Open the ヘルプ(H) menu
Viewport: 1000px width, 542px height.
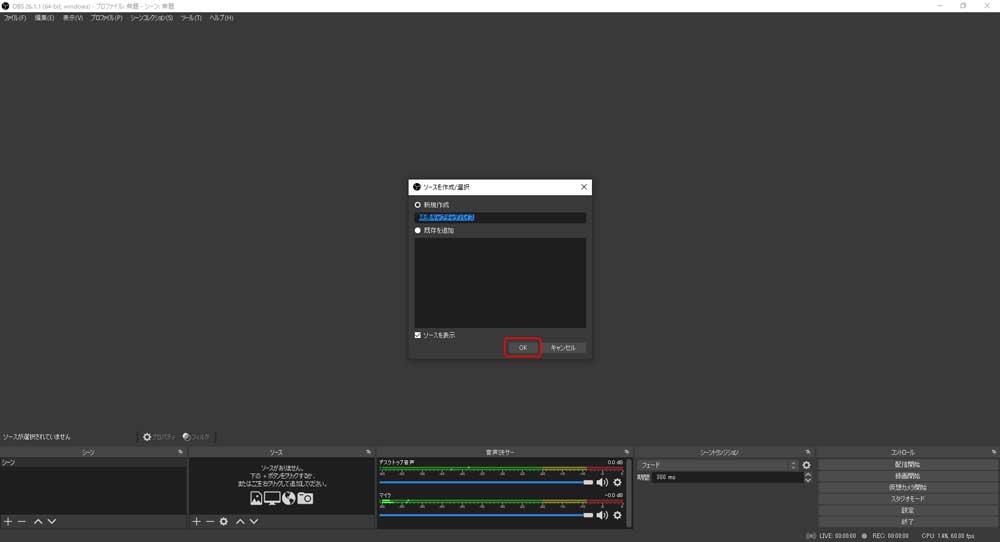click(221, 18)
